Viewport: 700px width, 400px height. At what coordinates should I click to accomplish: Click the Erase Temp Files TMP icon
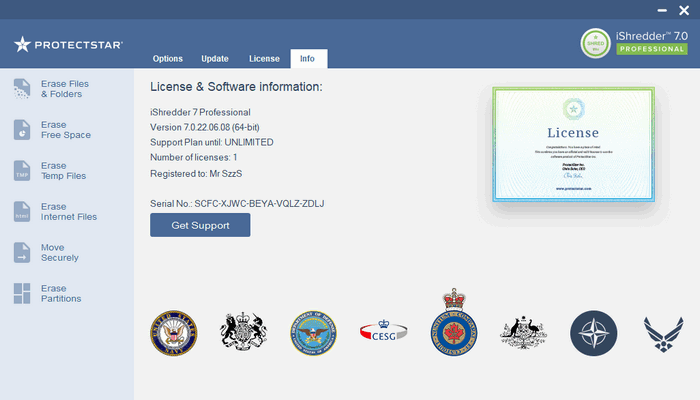pyautogui.click(x=22, y=171)
